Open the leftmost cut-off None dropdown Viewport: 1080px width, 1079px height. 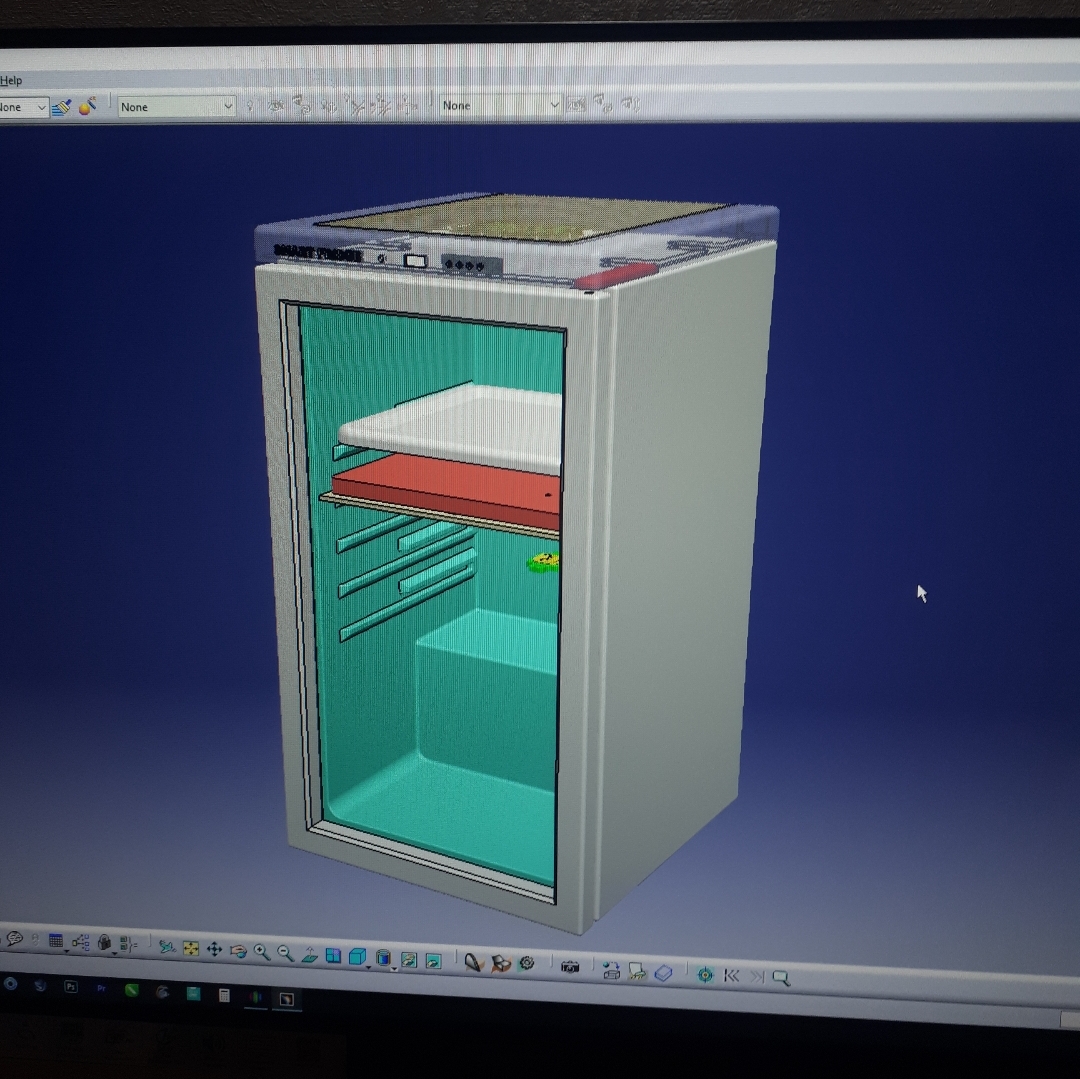coord(24,107)
